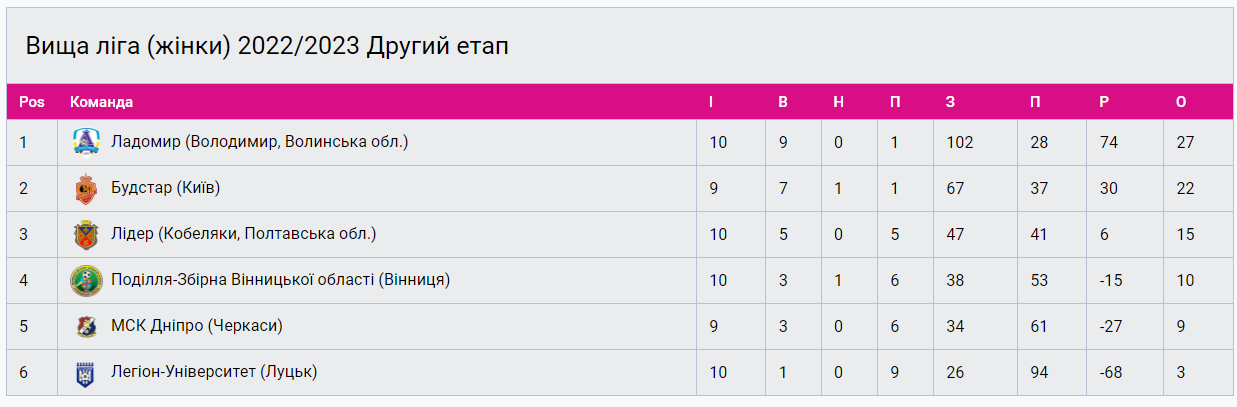Click the Легіон-Університет shield icon

click(85, 373)
